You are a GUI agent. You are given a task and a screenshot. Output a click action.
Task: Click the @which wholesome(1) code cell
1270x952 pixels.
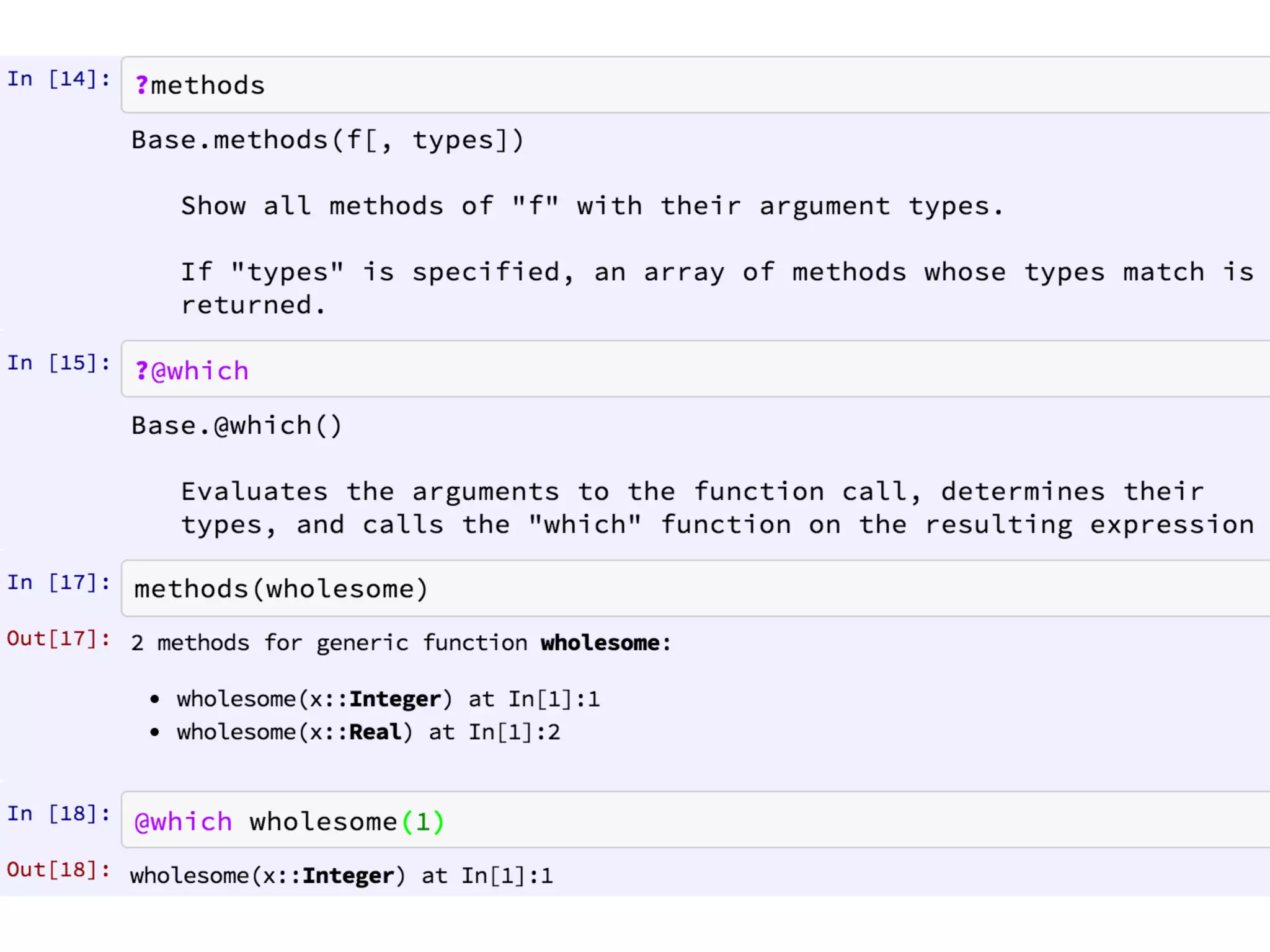point(682,821)
